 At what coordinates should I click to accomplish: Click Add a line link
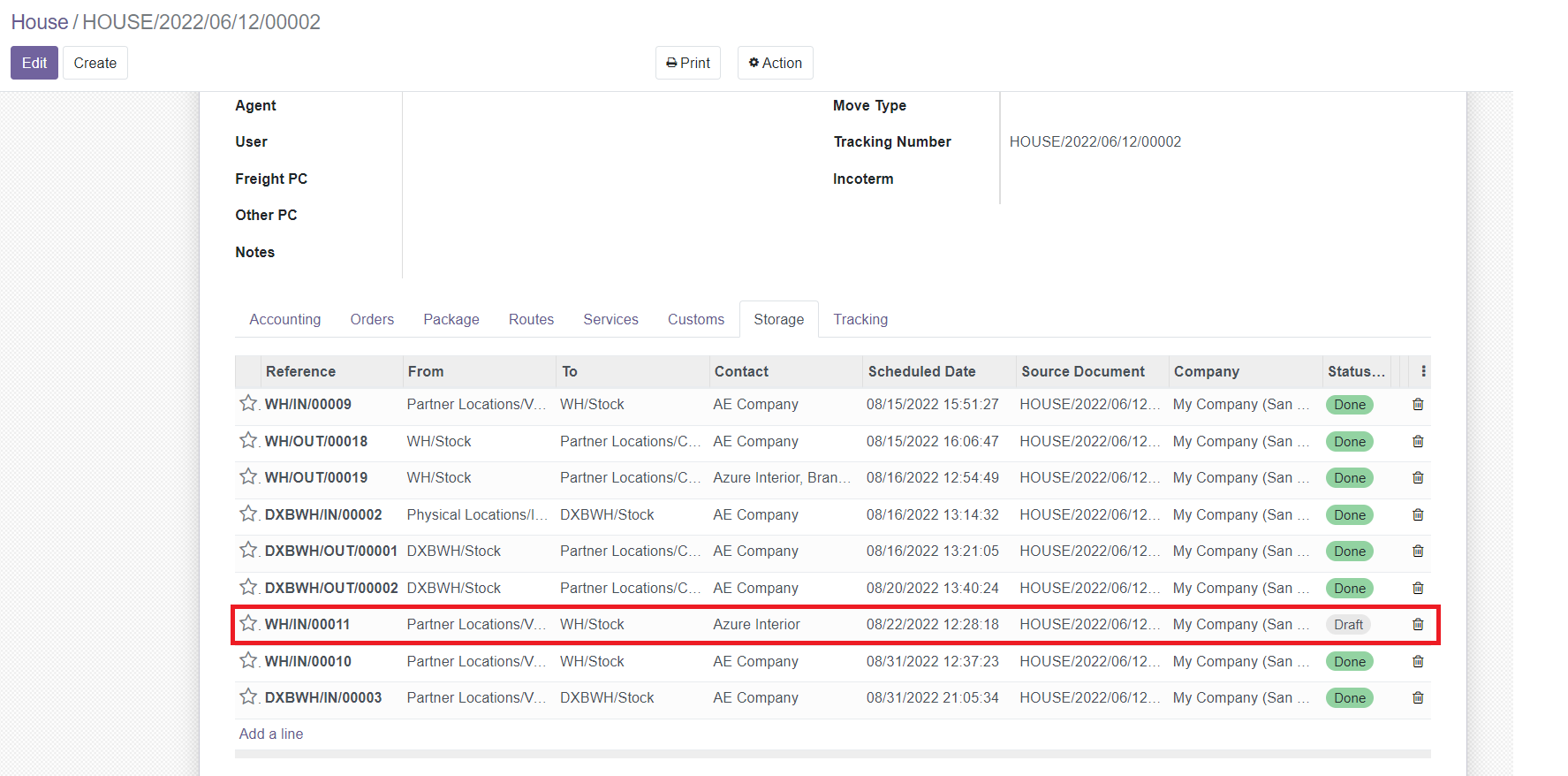(x=271, y=734)
